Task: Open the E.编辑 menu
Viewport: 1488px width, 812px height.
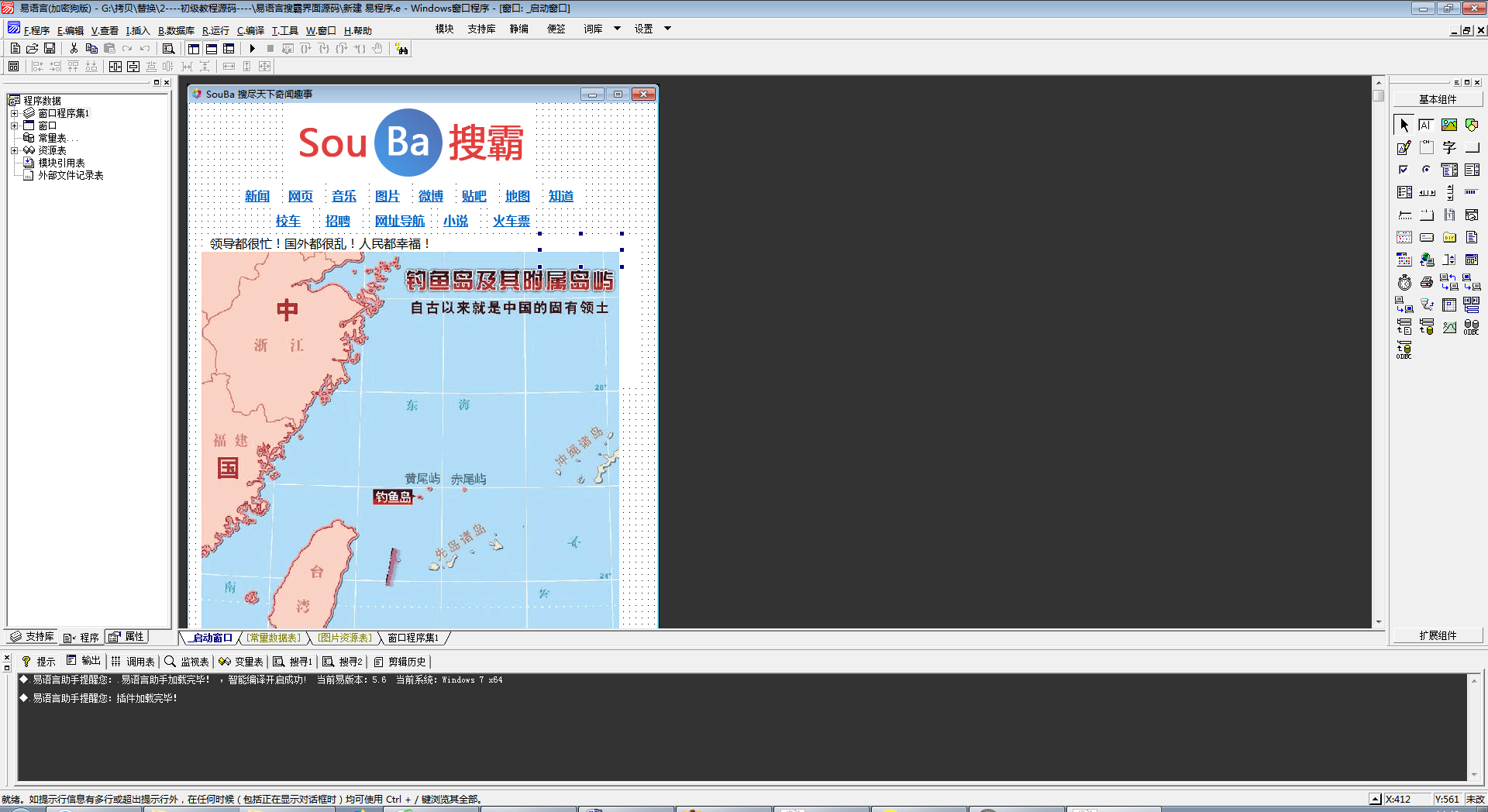Action: pyautogui.click(x=70, y=31)
